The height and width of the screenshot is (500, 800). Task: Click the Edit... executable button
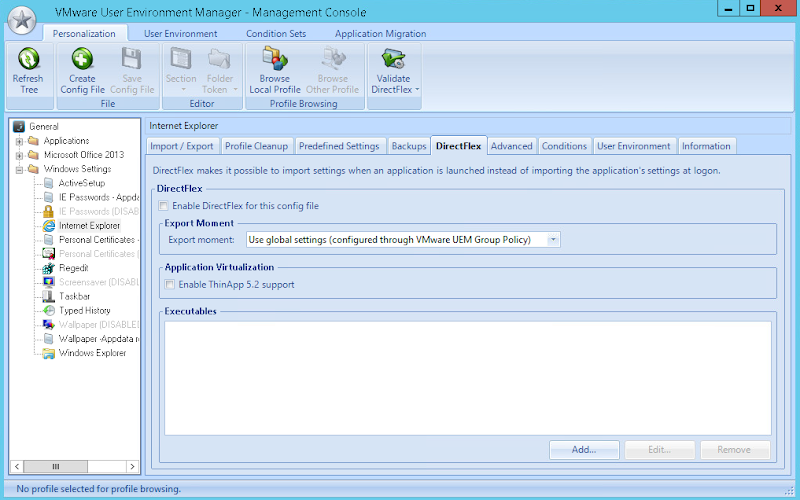coord(660,449)
